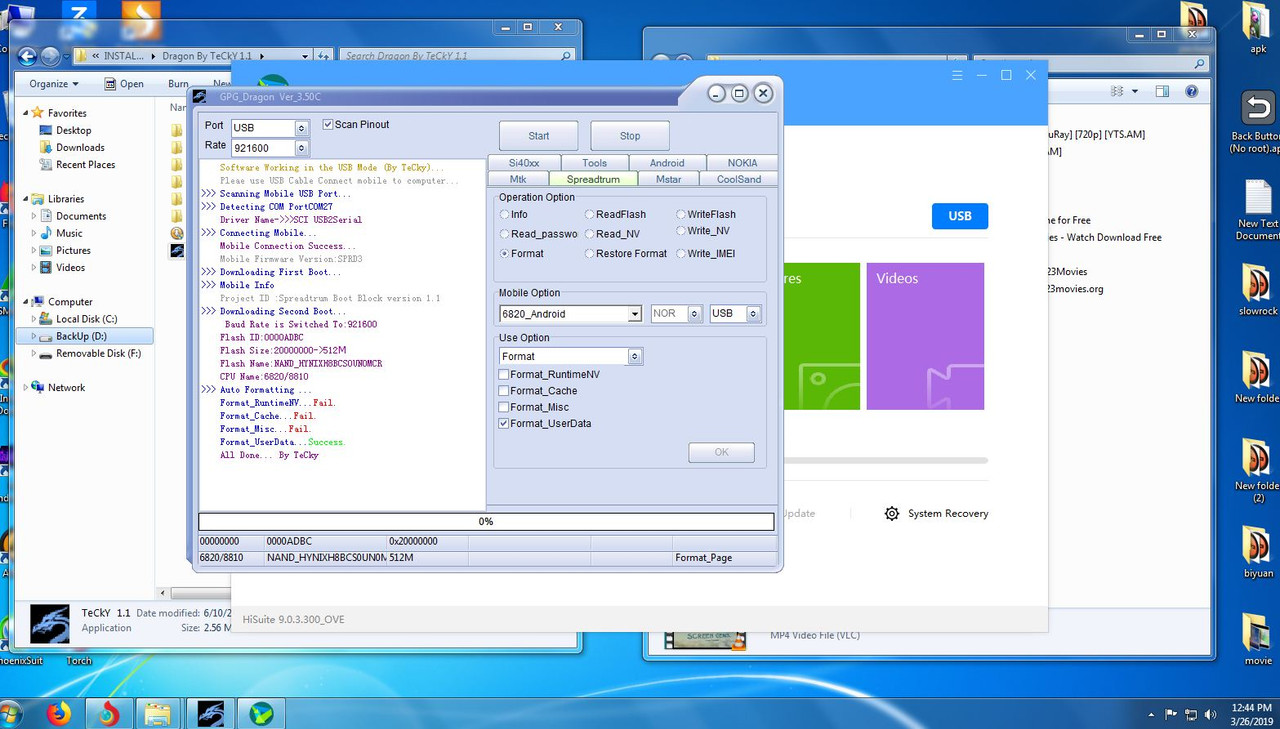
Task: Click the 0% progress bar in GPG Dragon
Action: [486, 521]
